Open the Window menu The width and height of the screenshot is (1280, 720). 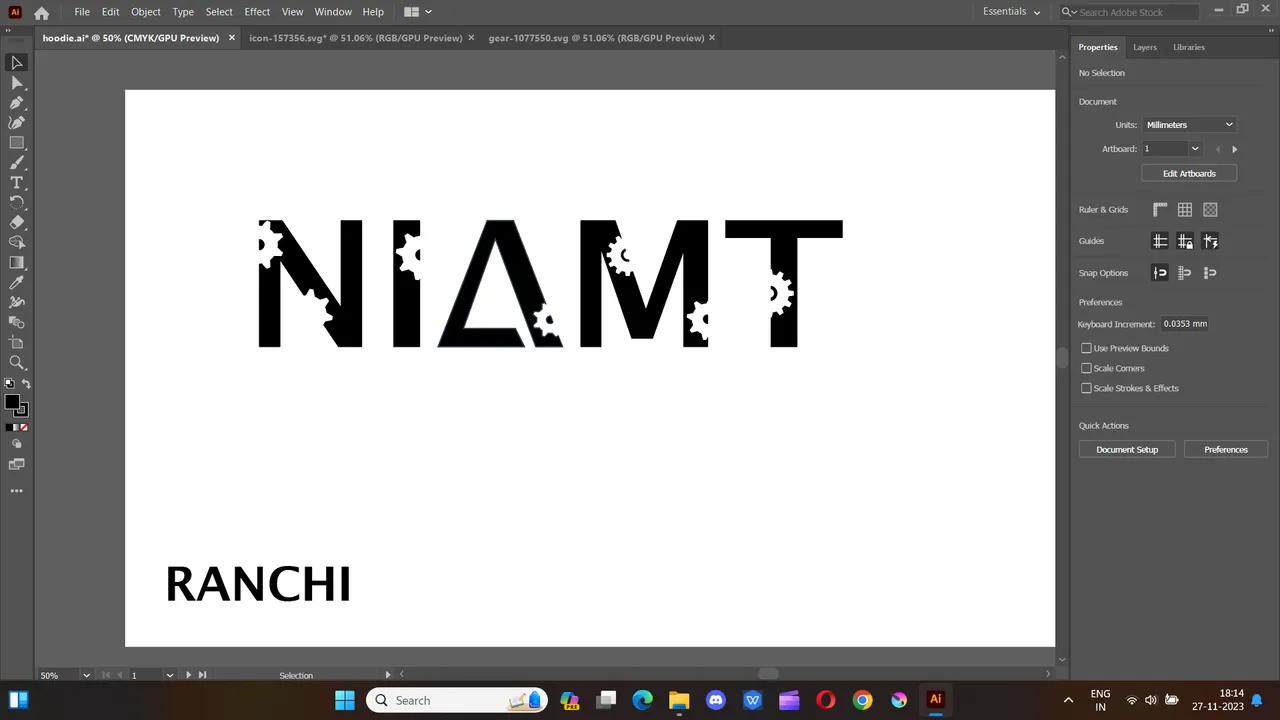[333, 12]
